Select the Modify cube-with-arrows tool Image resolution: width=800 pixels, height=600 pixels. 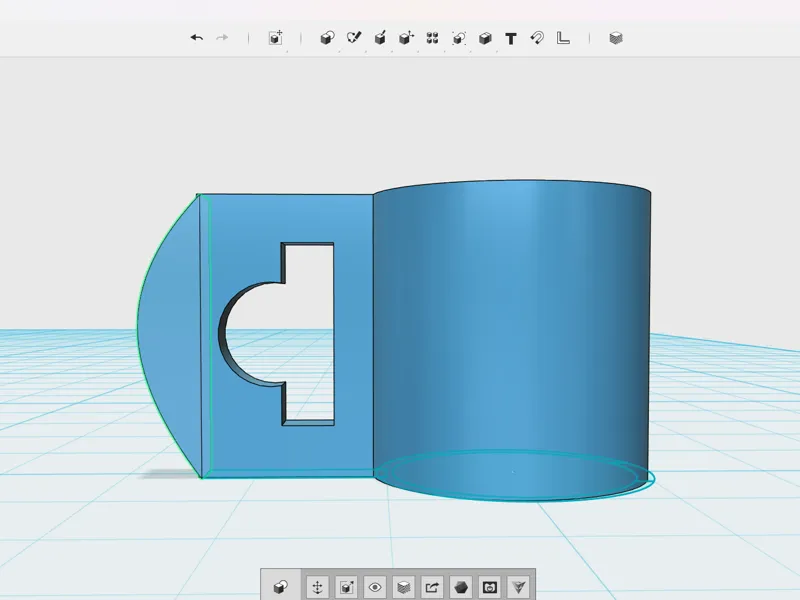[406, 38]
